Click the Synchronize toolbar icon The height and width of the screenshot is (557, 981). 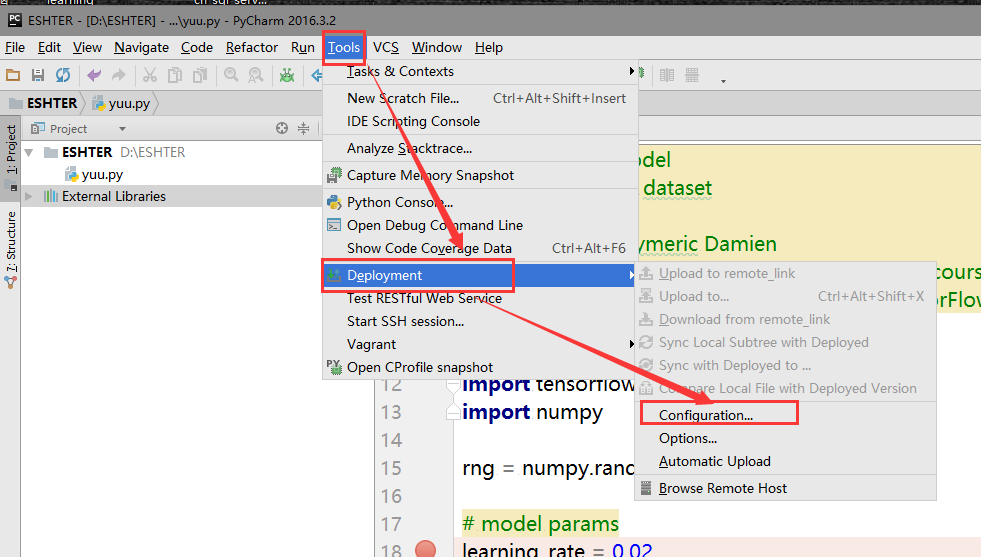tap(63, 76)
